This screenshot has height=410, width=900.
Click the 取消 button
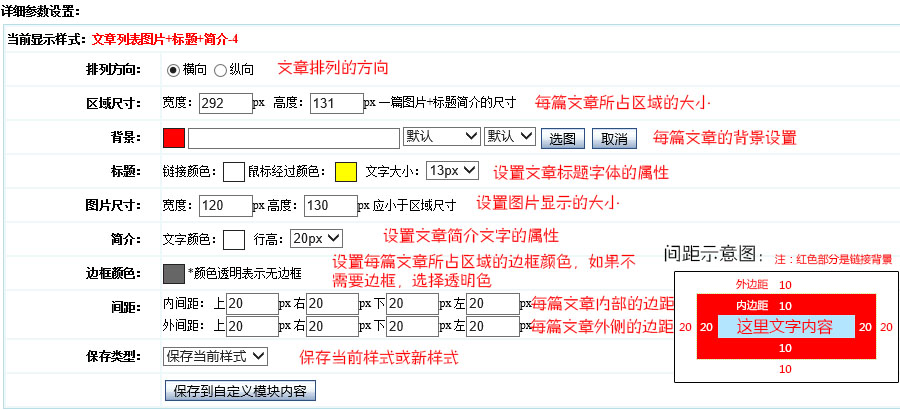click(615, 138)
